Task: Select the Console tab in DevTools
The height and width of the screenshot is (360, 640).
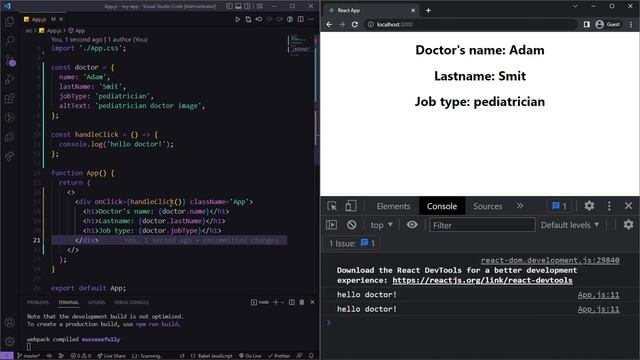Action: (442, 206)
